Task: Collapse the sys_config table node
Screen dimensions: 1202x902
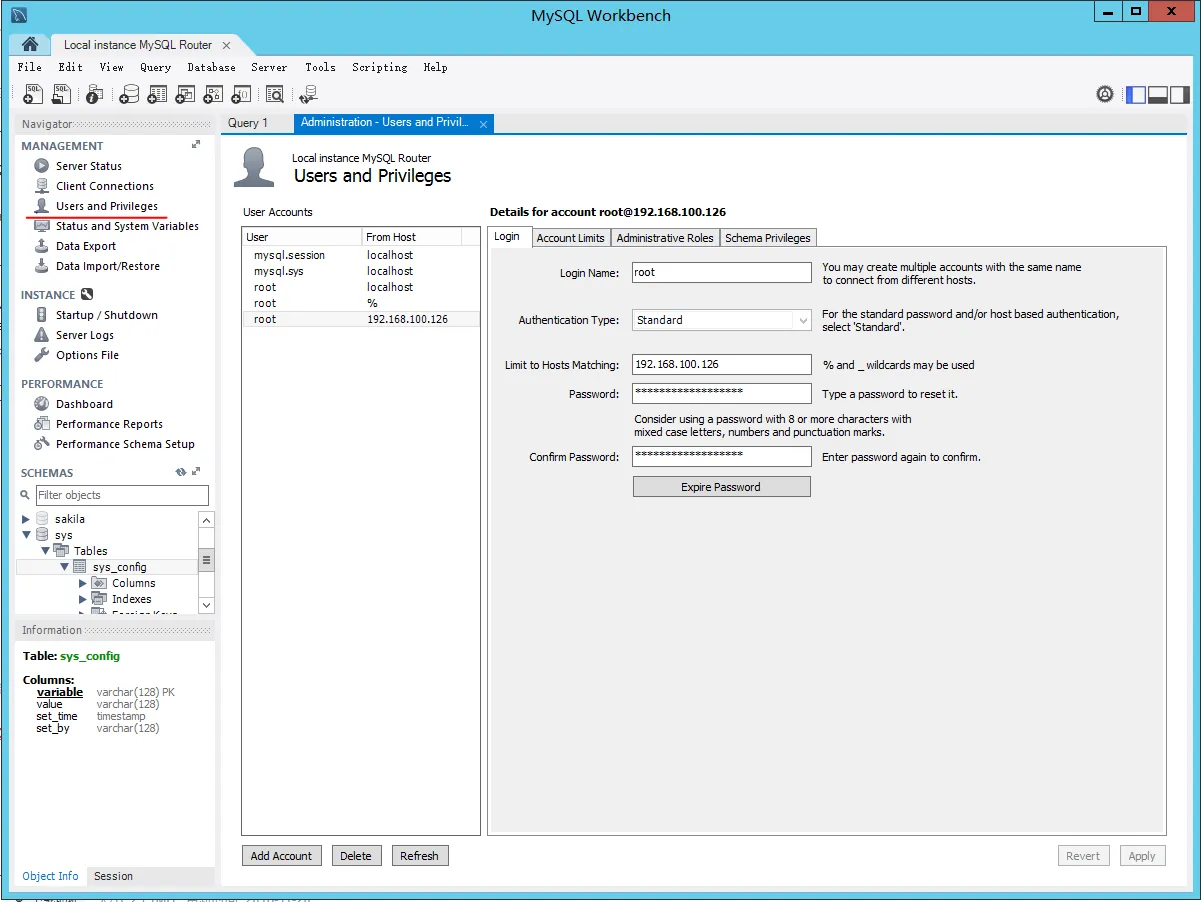Action: tap(64, 567)
